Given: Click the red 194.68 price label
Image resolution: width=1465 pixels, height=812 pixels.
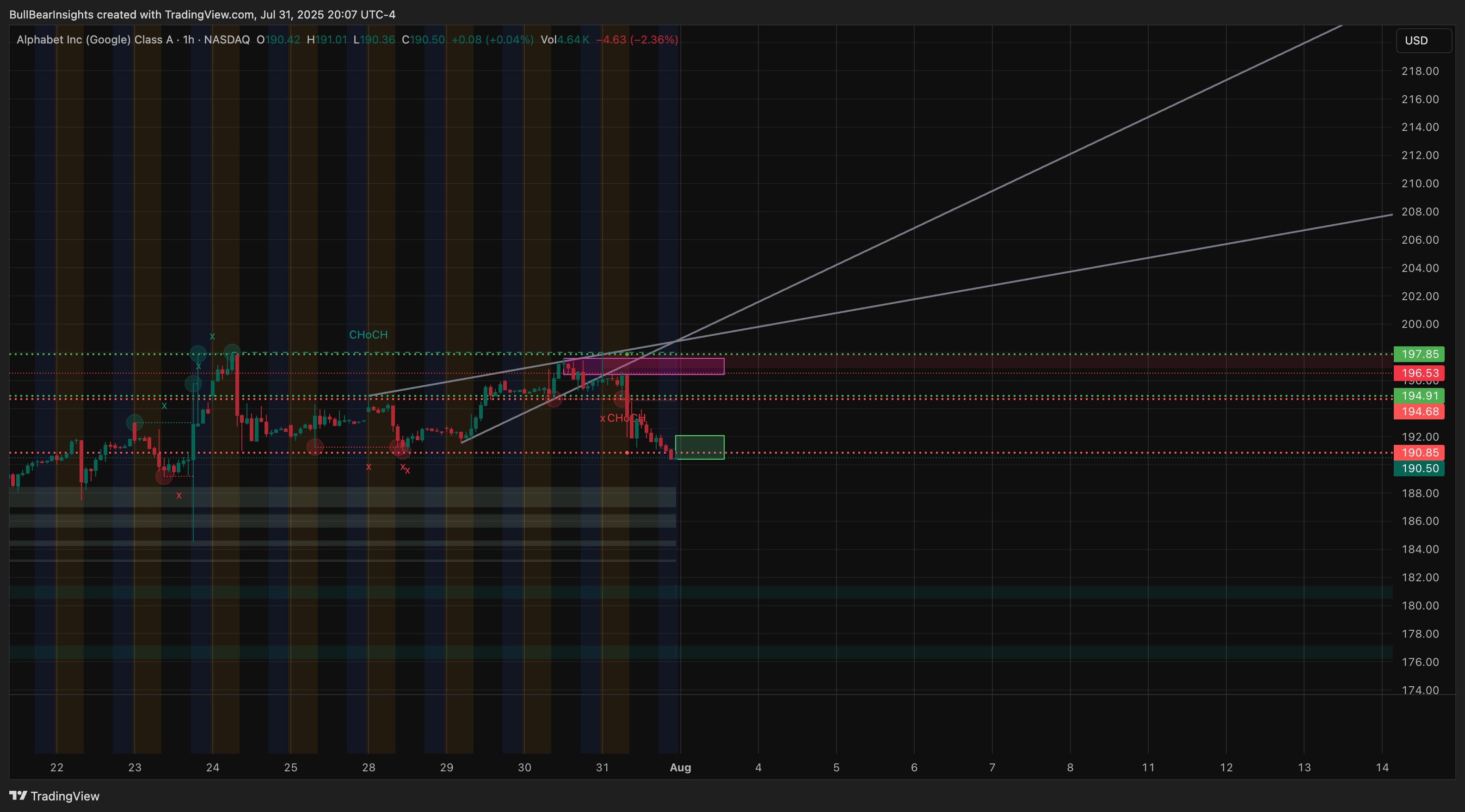Looking at the screenshot, I should coord(1419,411).
